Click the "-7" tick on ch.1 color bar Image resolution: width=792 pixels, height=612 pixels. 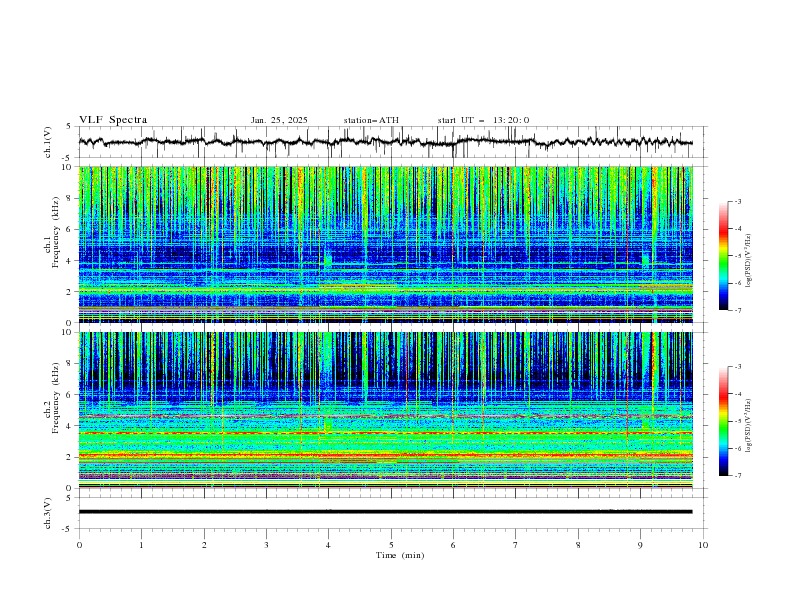point(738,310)
